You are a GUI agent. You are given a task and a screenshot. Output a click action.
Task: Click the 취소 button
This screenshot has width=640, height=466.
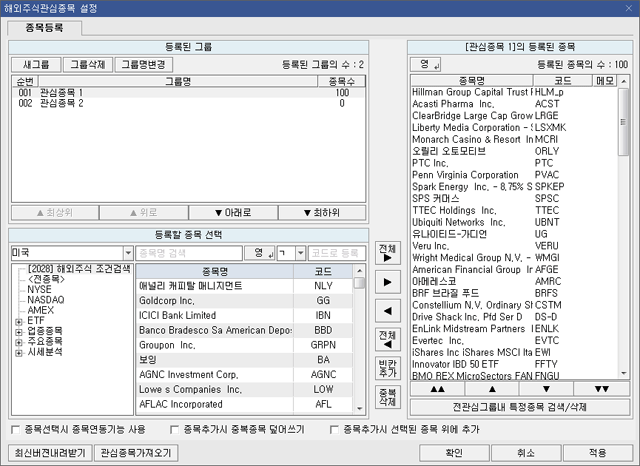[526, 453]
